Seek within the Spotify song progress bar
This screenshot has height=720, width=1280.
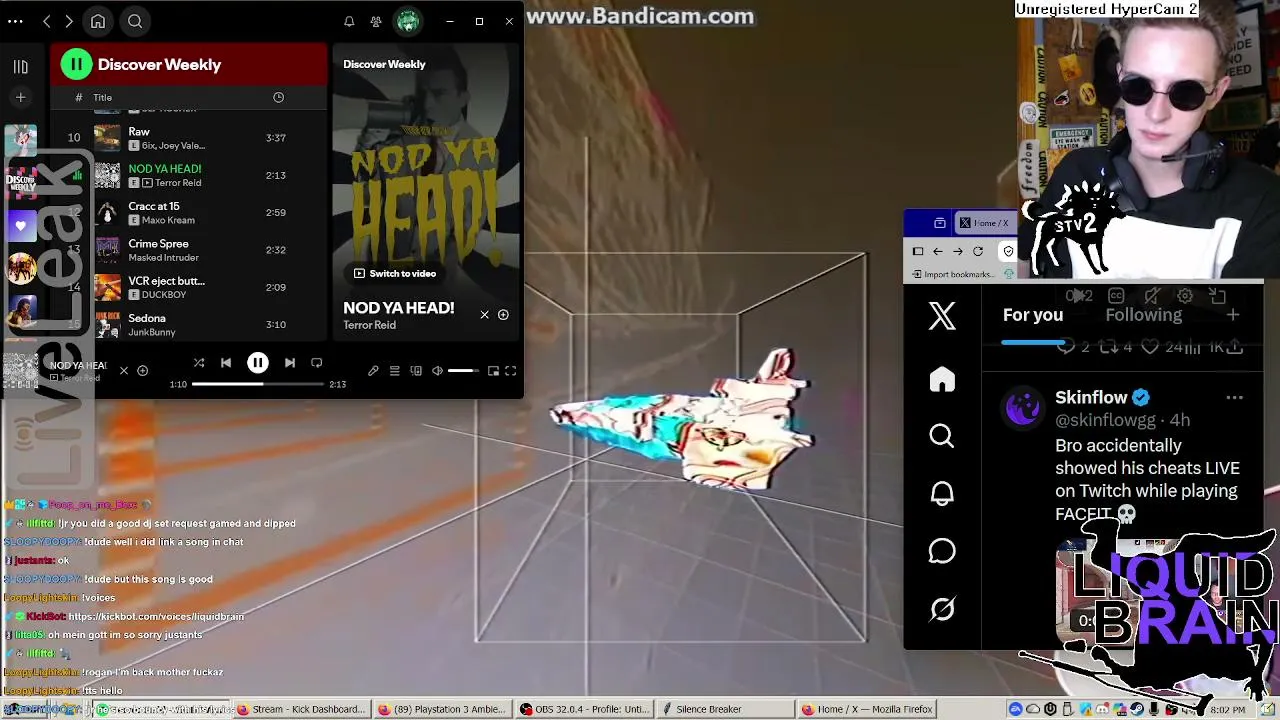point(258,384)
